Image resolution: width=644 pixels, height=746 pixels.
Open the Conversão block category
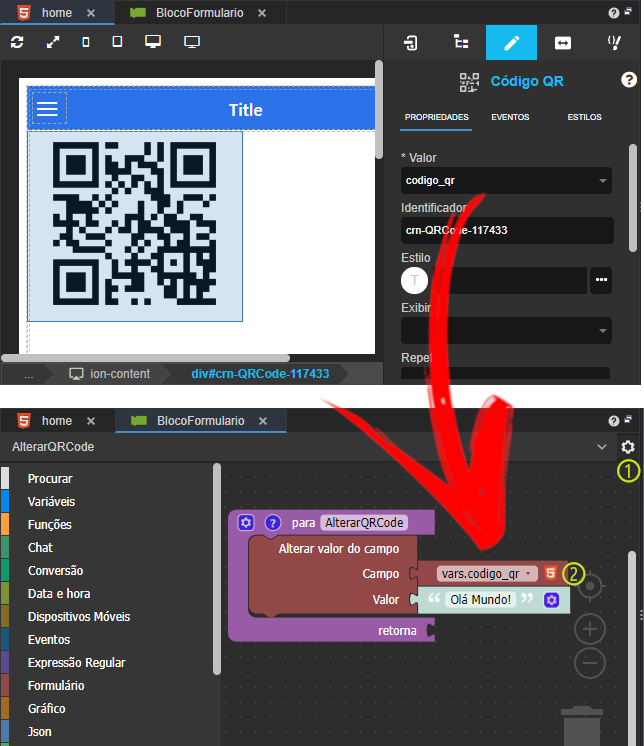(x=55, y=570)
